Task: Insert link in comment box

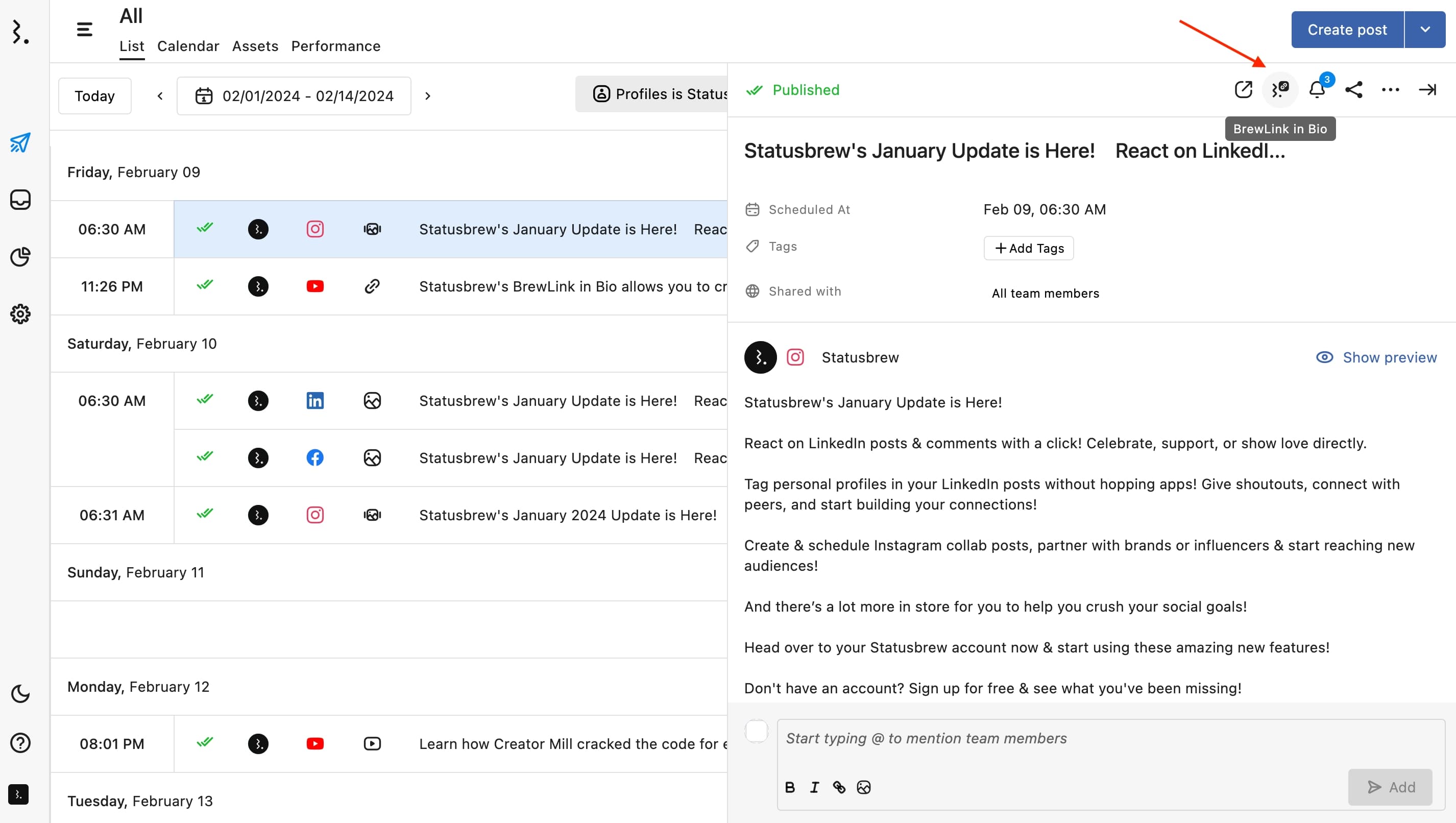Action: tap(839, 787)
